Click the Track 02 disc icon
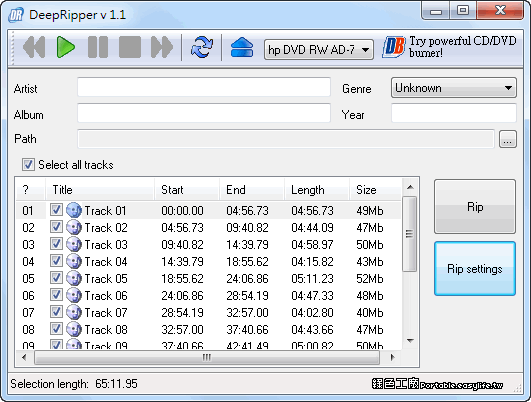 [74, 227]
